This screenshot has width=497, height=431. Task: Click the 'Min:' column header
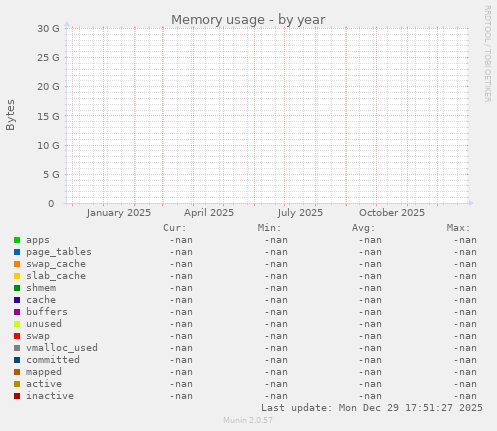tap(269, 228)
